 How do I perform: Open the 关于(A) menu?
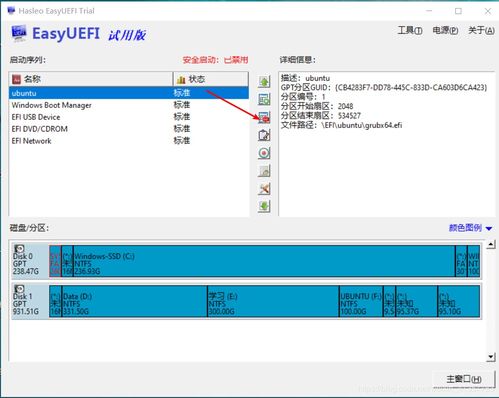click(481, 31)
